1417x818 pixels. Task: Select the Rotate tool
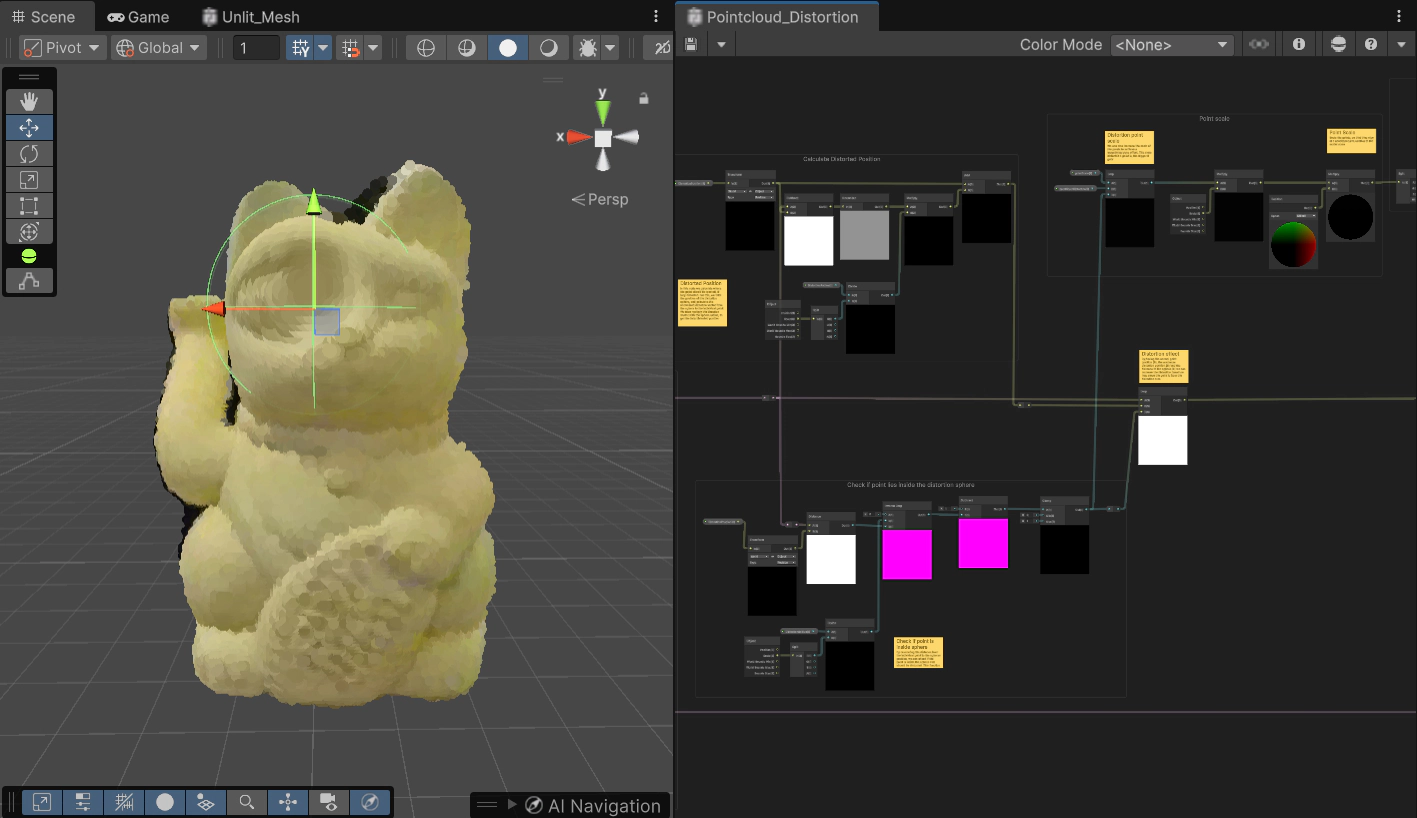[x=29, y=153]
